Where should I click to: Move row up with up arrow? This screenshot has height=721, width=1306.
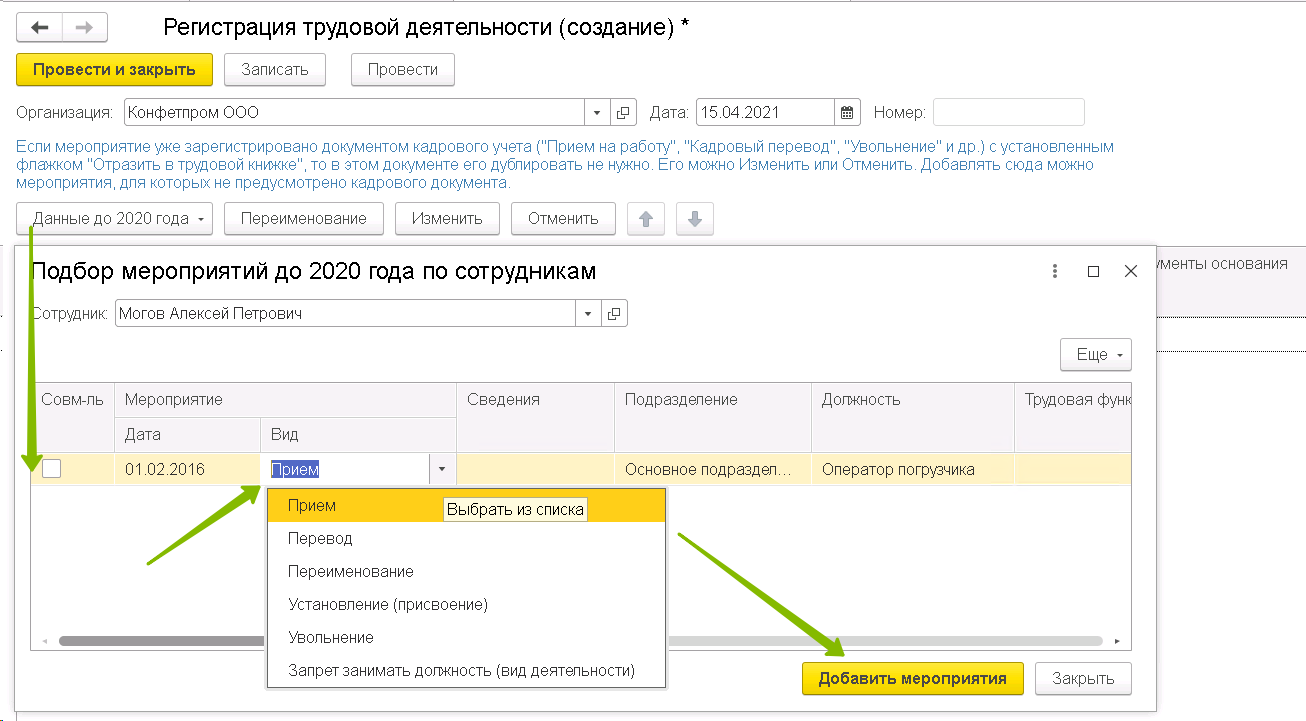tap(645, 219)
